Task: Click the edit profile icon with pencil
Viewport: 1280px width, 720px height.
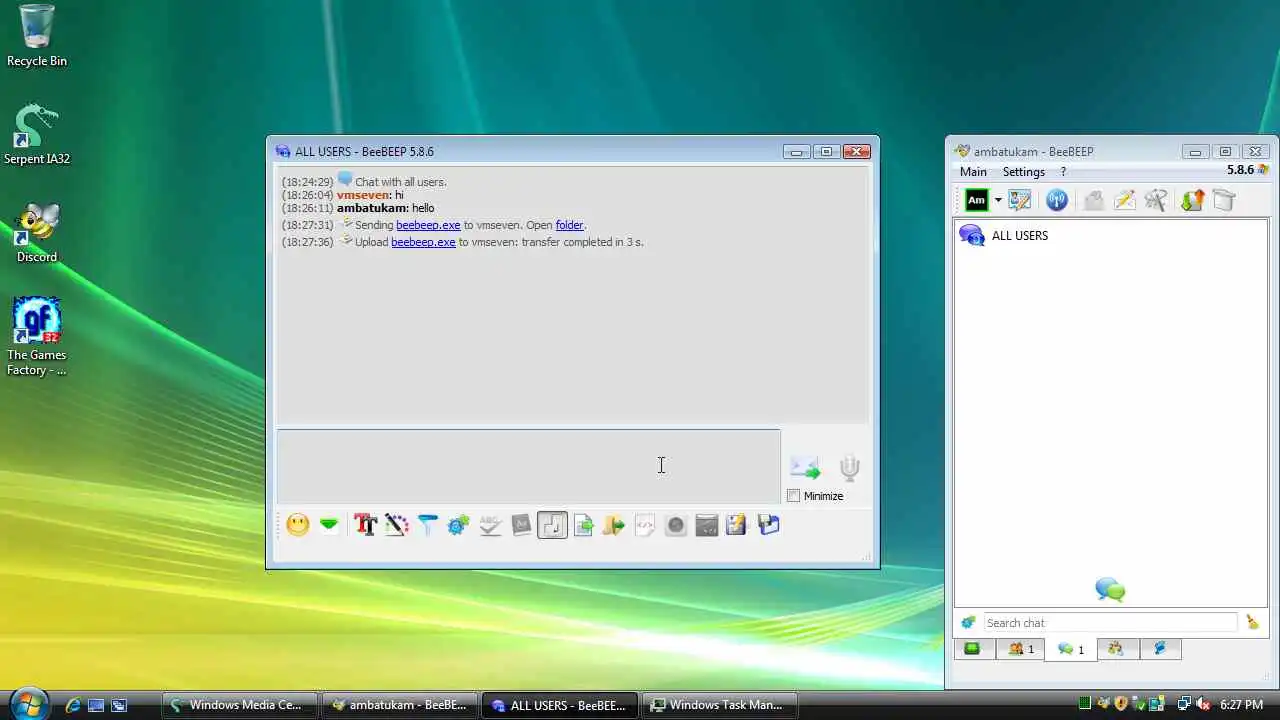Action: [x=1020, y=200]
